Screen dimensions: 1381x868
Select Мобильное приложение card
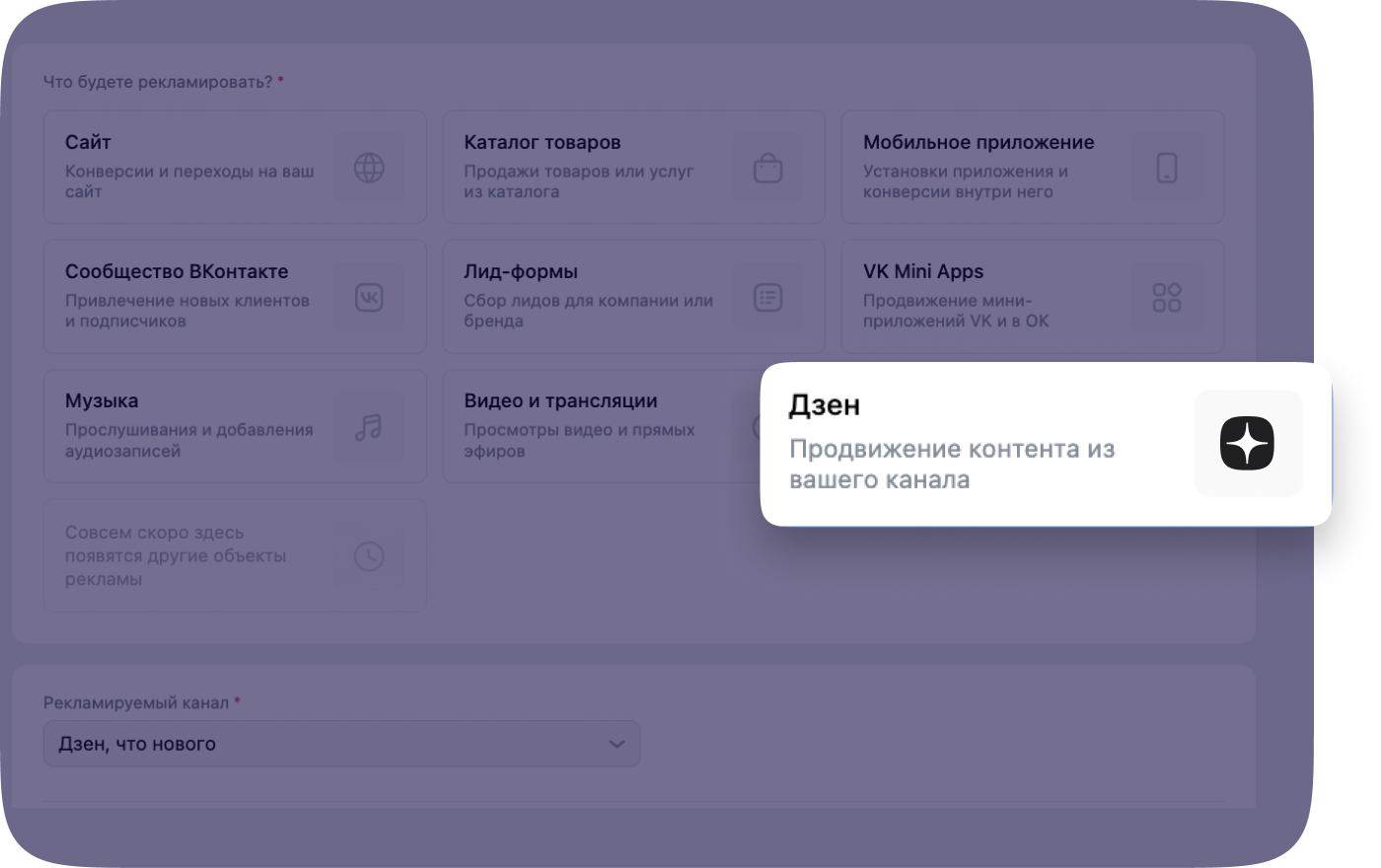(1032, 167)
